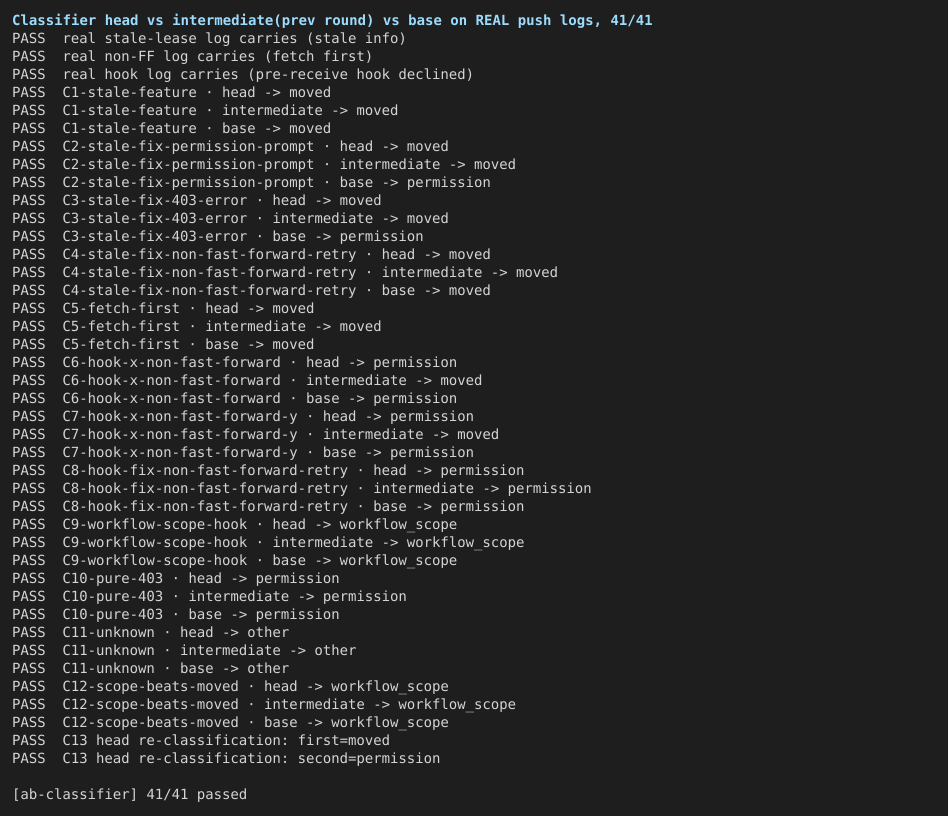Image resolution: width=948 pixels, height=816 pixels.
Task: Click 'C5-fetch-first · base -> moved' line
Action: (163, 345)
